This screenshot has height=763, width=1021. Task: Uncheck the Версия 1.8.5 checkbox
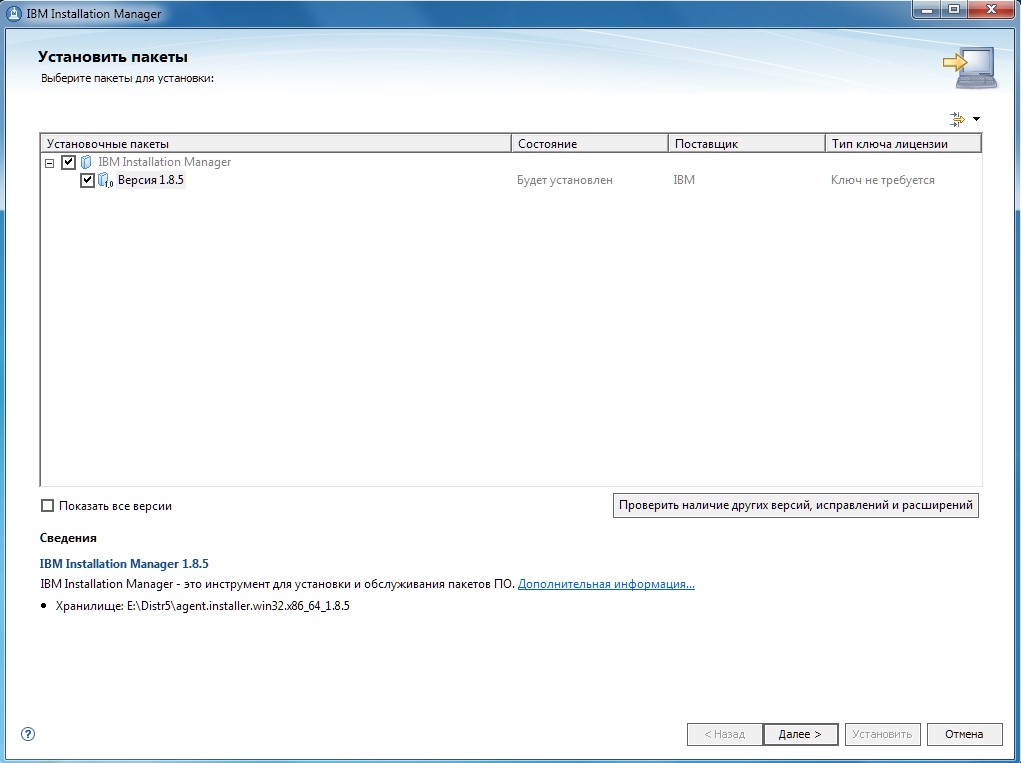[x=87, y=180]
